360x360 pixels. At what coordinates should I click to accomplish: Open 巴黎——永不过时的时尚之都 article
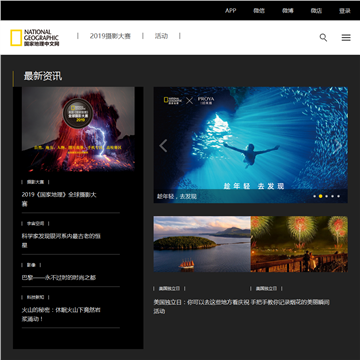click(x=59, y=277)
